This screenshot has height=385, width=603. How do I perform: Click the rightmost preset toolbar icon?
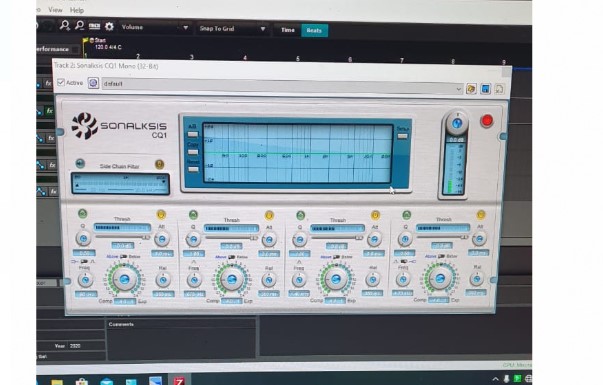click(x=499, y=90)
